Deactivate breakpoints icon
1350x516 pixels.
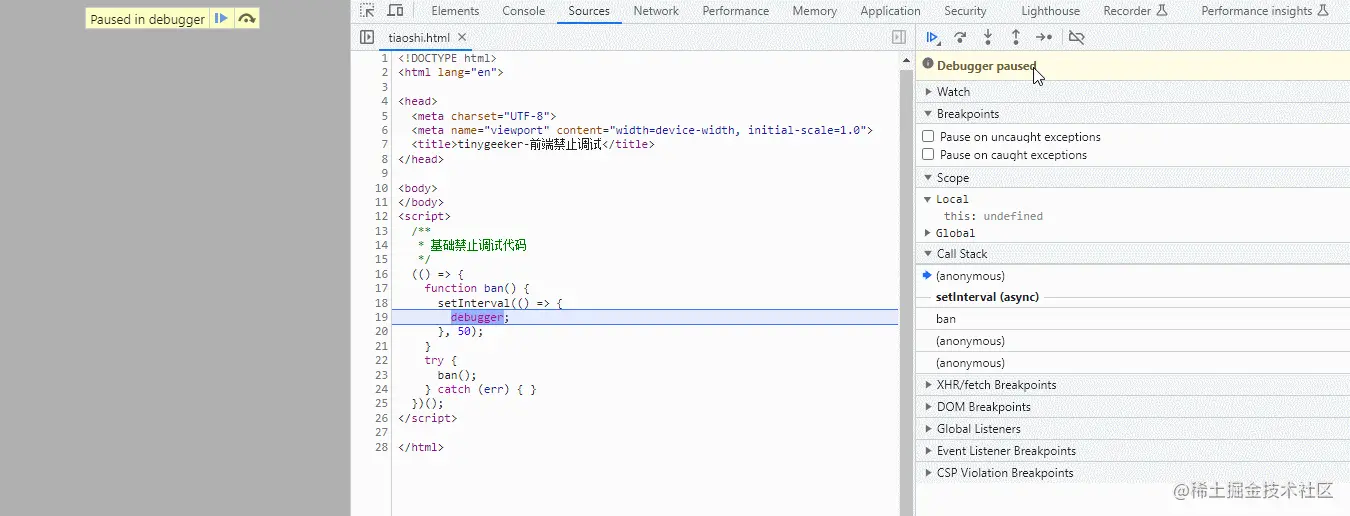coord(1076,37)
